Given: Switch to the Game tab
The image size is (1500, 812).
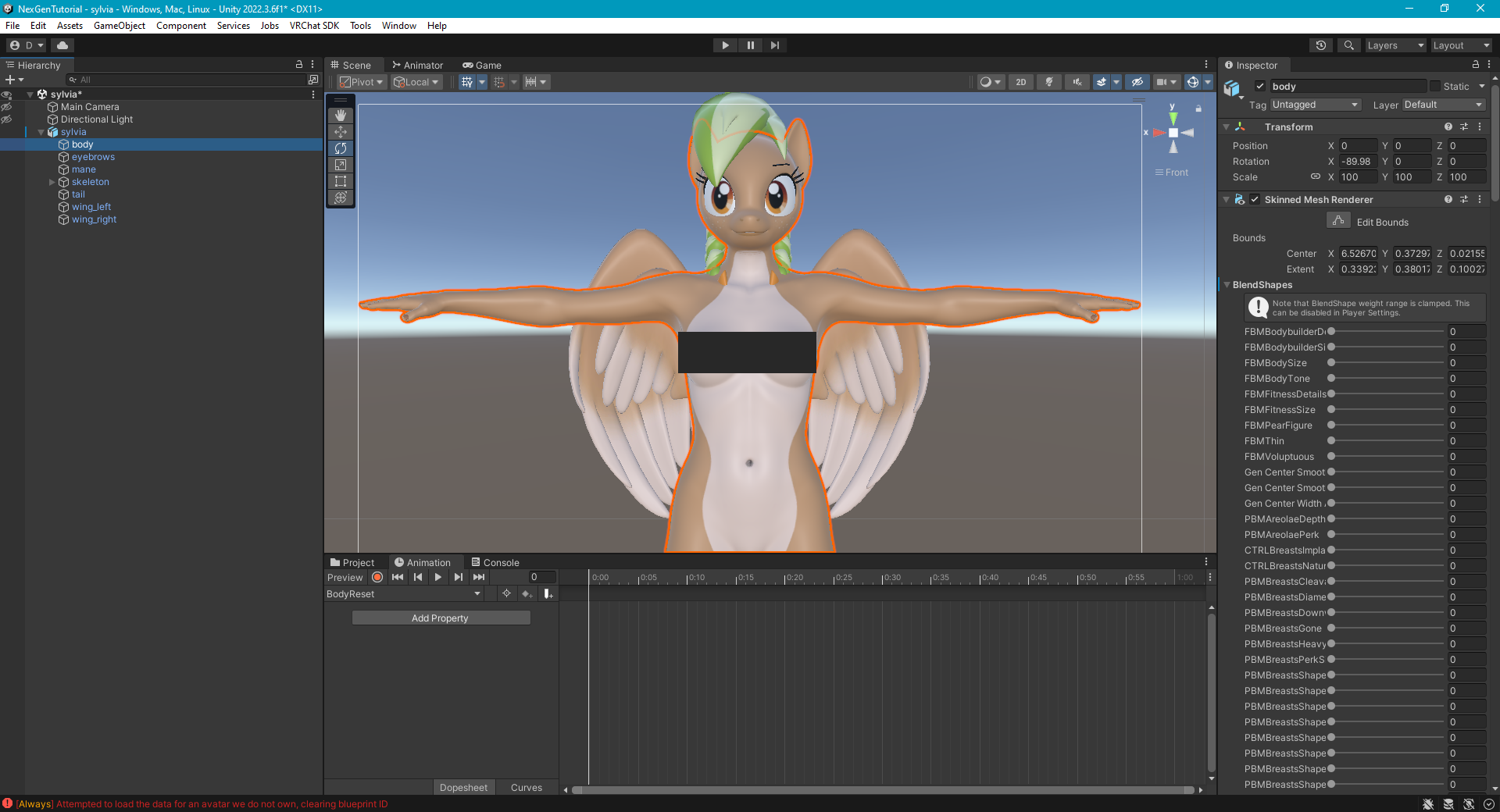Looking at the screenshot, I should [482, 65].
